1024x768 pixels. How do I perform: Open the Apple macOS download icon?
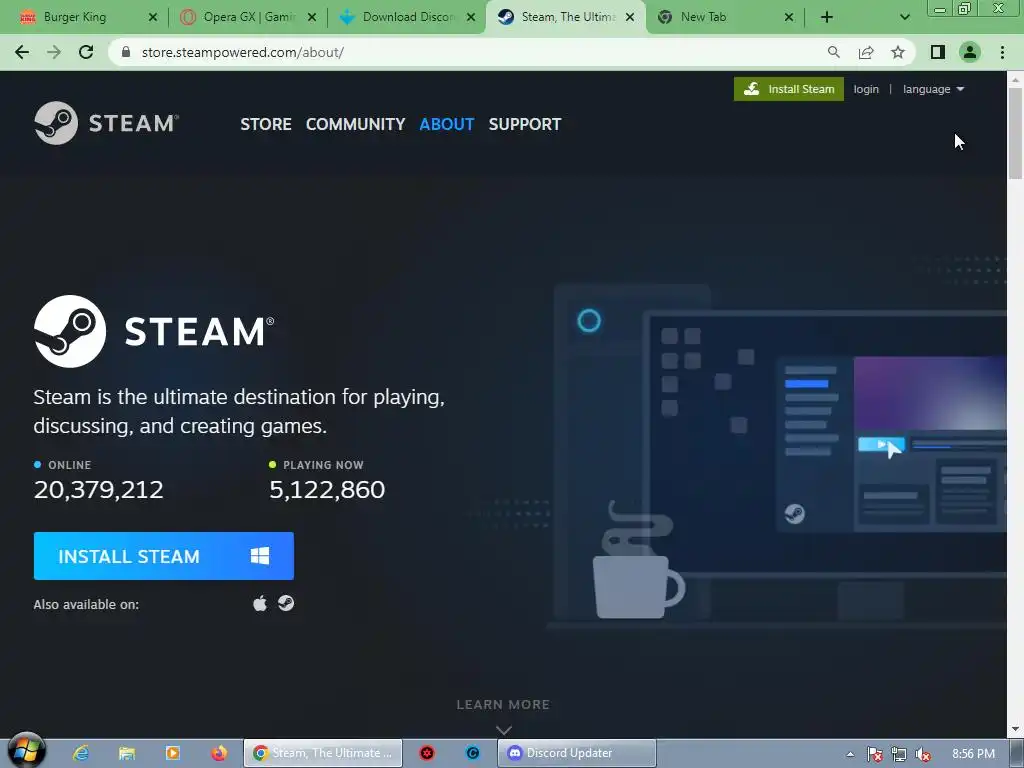[260, 603]
